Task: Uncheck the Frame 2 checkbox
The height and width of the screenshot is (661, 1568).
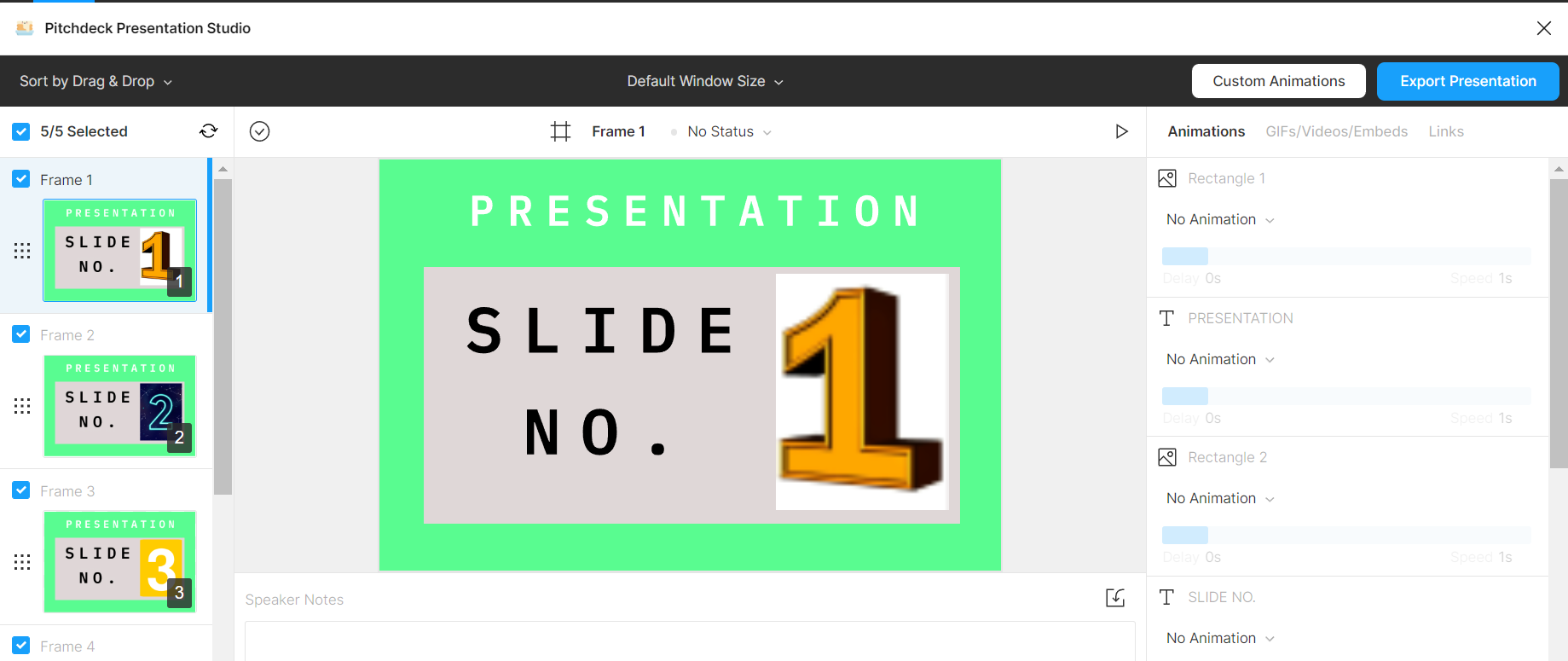Action: click(21, 334)
